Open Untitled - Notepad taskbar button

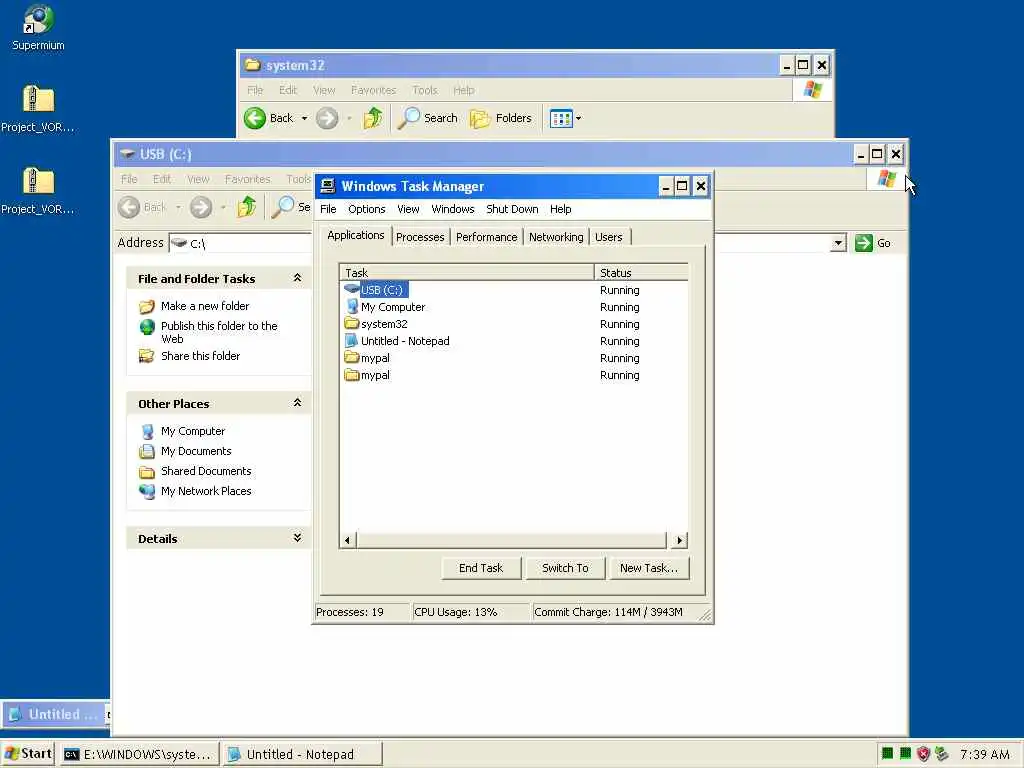[x=302, y=754]
